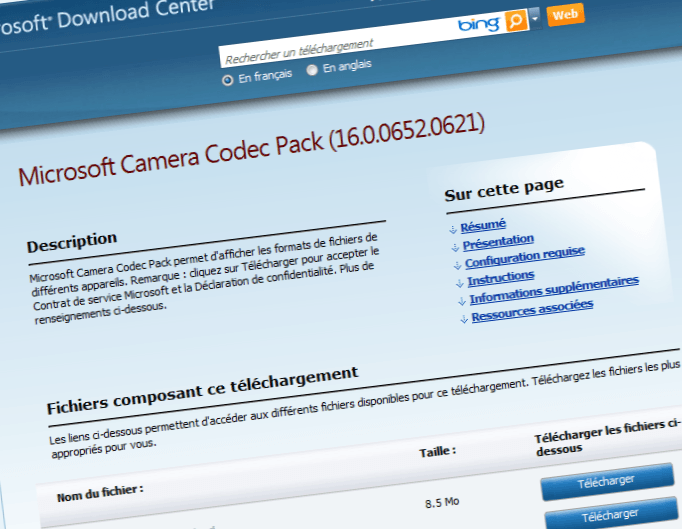Jump to the Présentation section link
The image size is (682, 529).
pos(498,242)
